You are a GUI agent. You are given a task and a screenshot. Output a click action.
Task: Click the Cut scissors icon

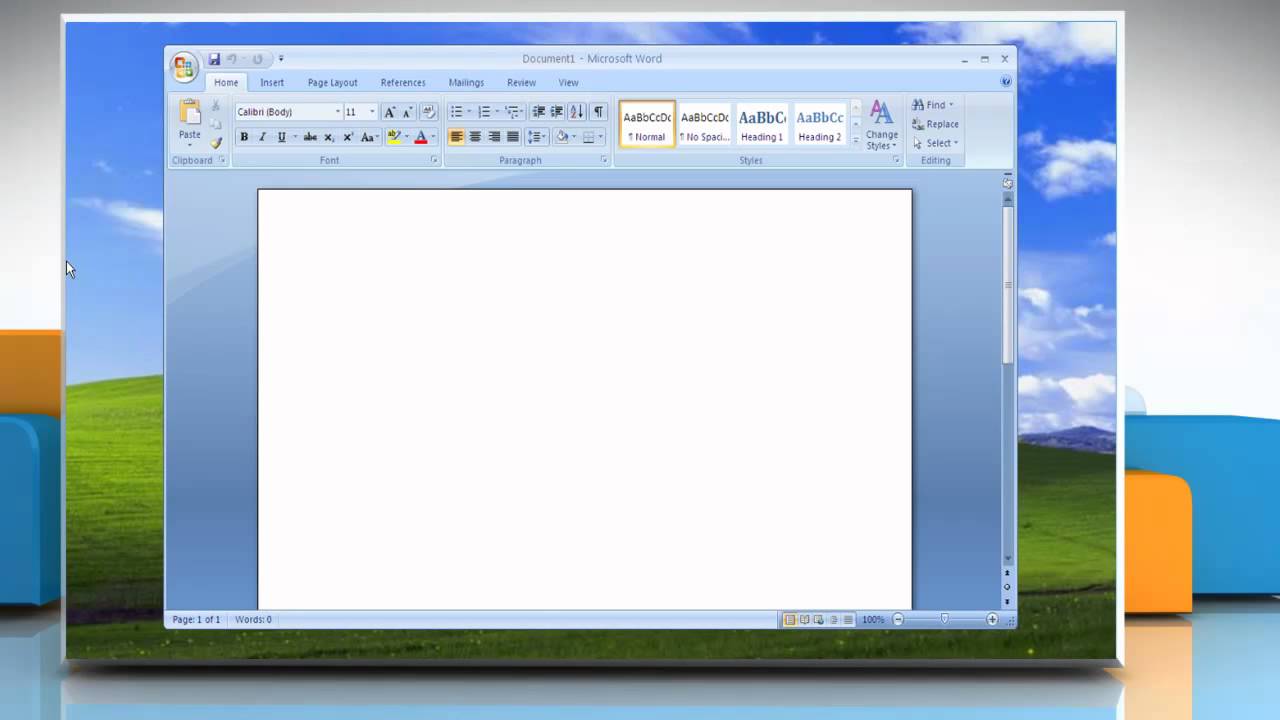coord(216,105)
